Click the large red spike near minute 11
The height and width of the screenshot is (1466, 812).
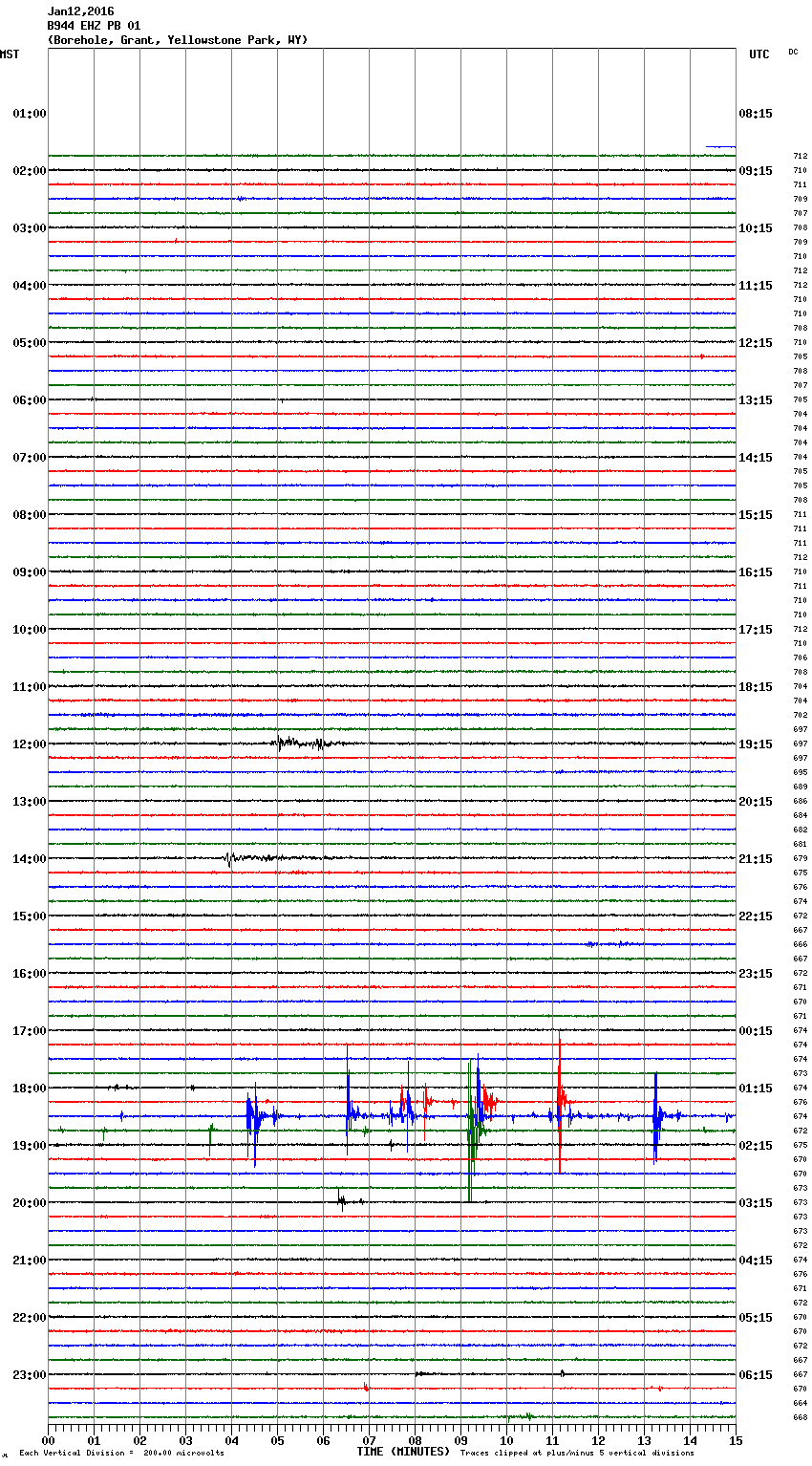[x=560, y=1102]
